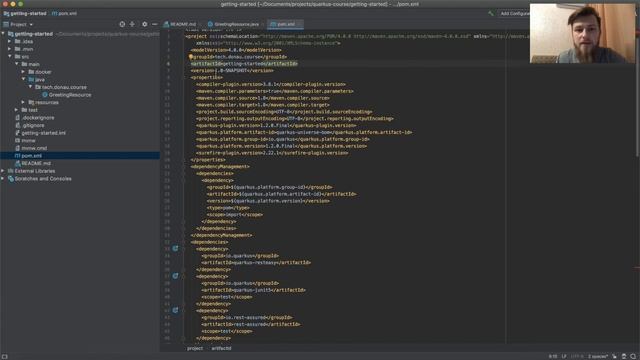Switch to the README.md editor tab
The image size is (640, 360).
[180, 24]
